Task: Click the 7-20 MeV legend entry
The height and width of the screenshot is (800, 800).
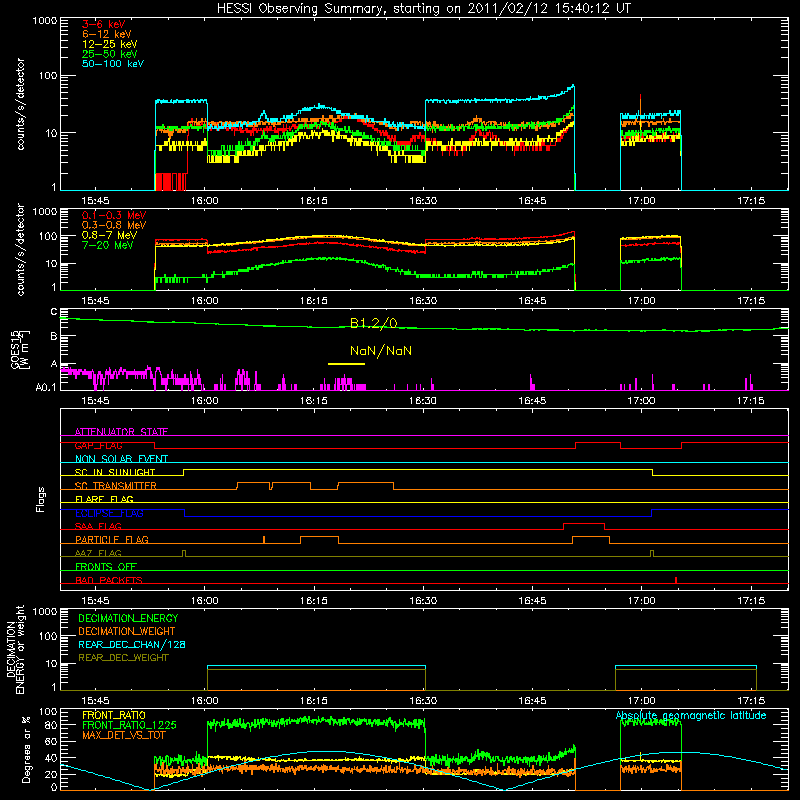Action: pyautogui.click(x=107, y=245)
